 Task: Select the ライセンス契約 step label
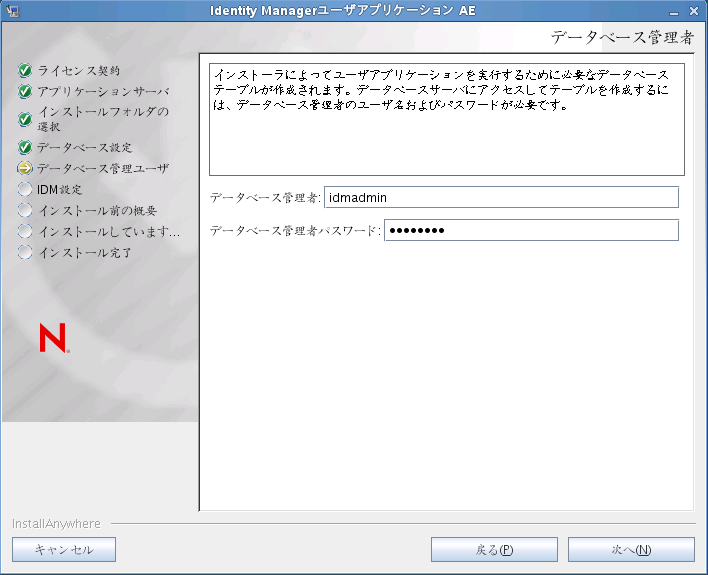[x=79, y=70]
